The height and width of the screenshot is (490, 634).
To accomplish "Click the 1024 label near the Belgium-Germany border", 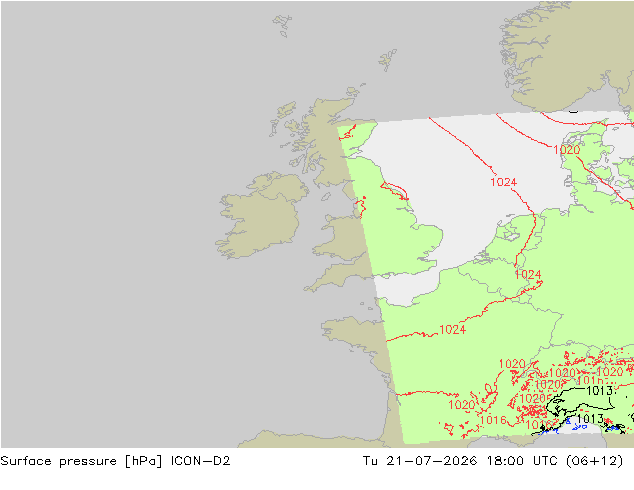I will pyautogui.click(x=528, y=275).
